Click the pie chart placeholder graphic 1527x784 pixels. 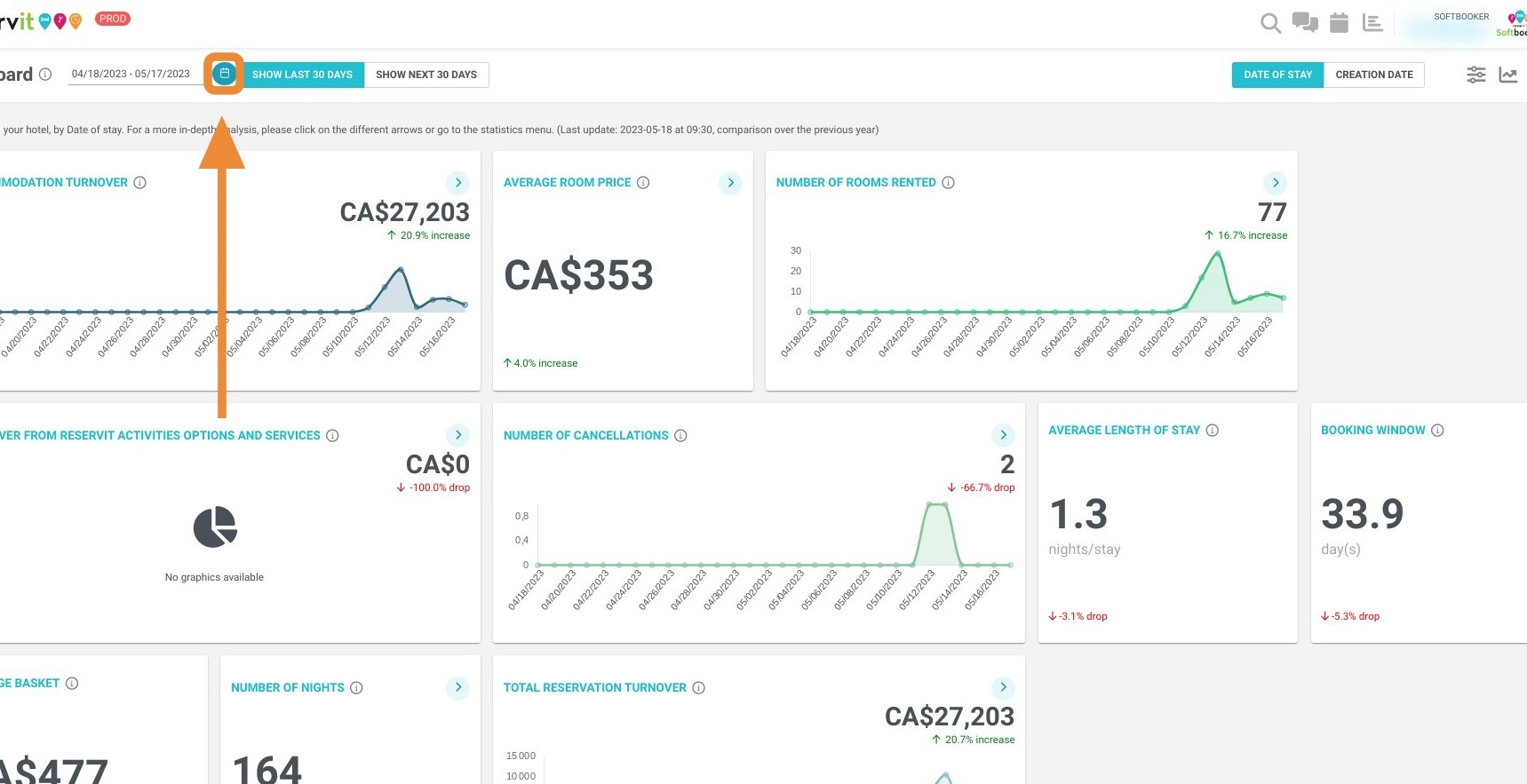coord(215,527)
